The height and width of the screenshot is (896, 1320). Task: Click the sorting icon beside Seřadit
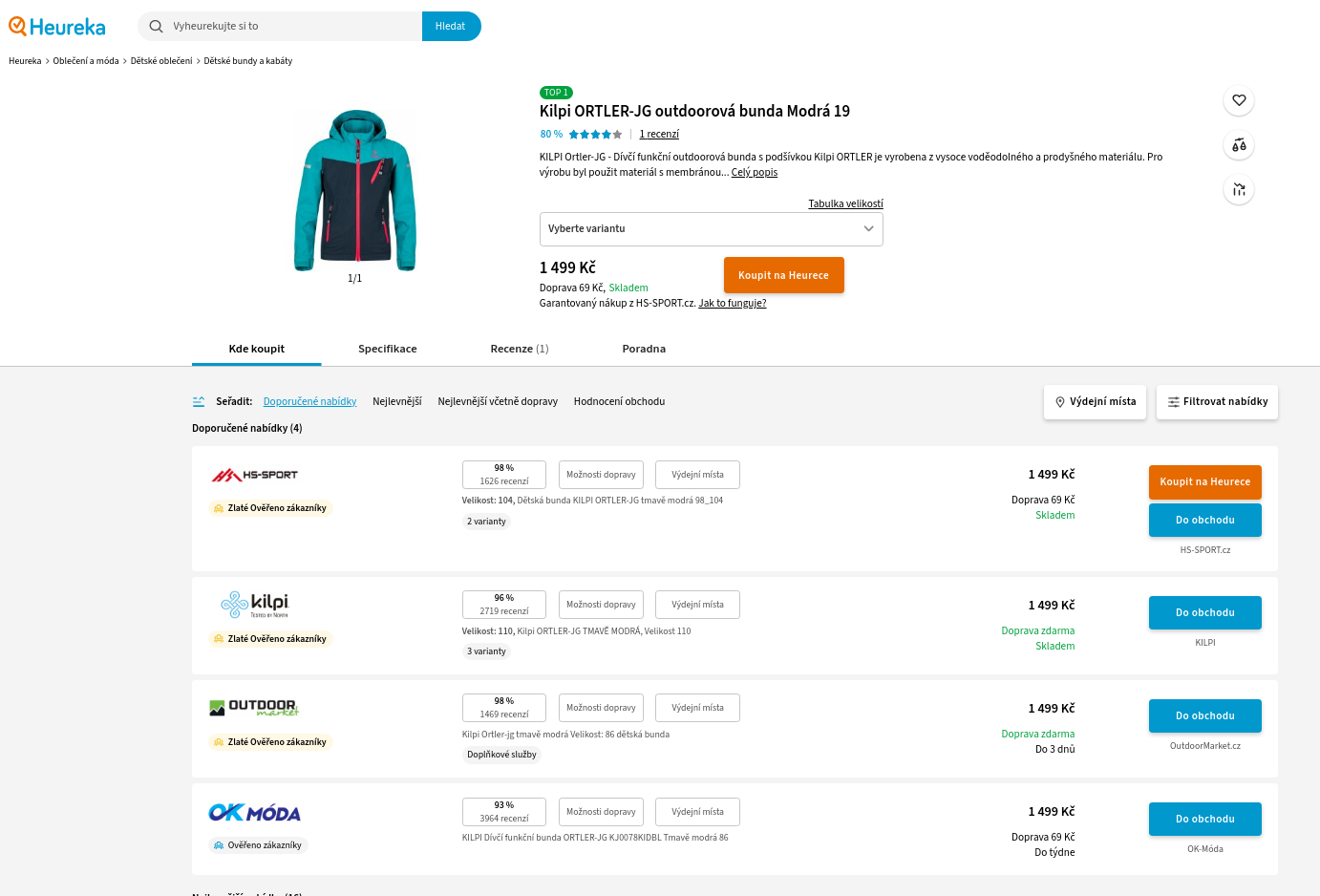199,402
